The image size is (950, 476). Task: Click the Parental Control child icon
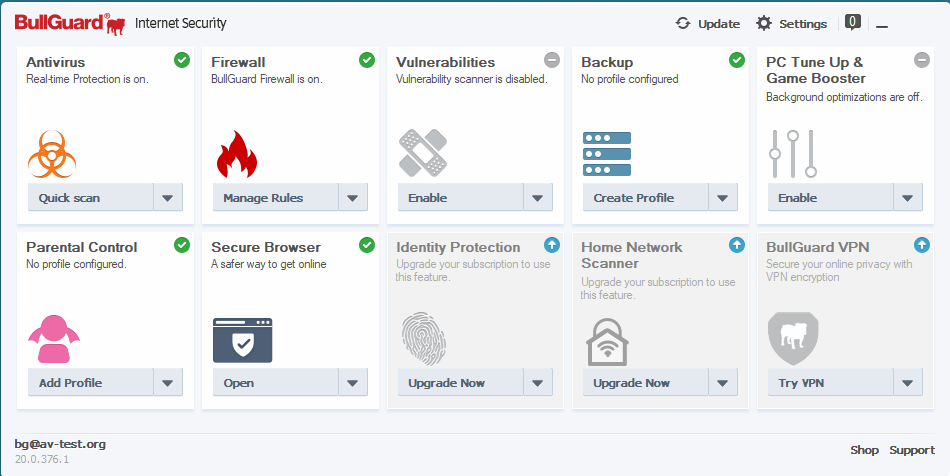point(53,338)
